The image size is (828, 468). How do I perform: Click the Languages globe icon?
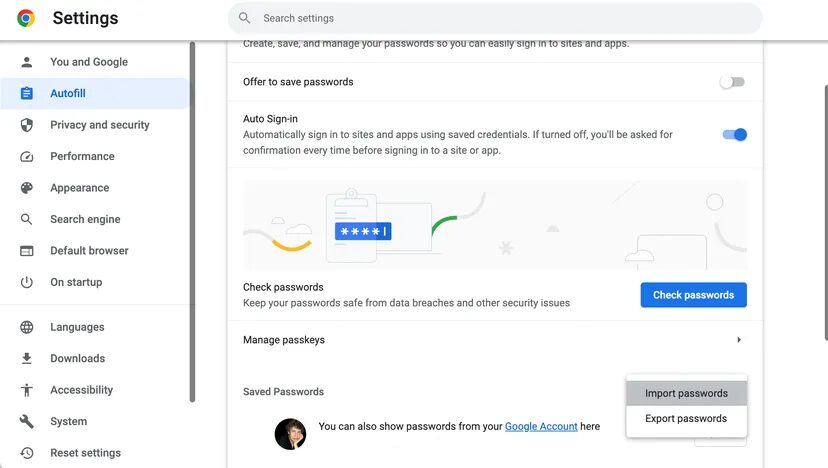click(27, 327)
